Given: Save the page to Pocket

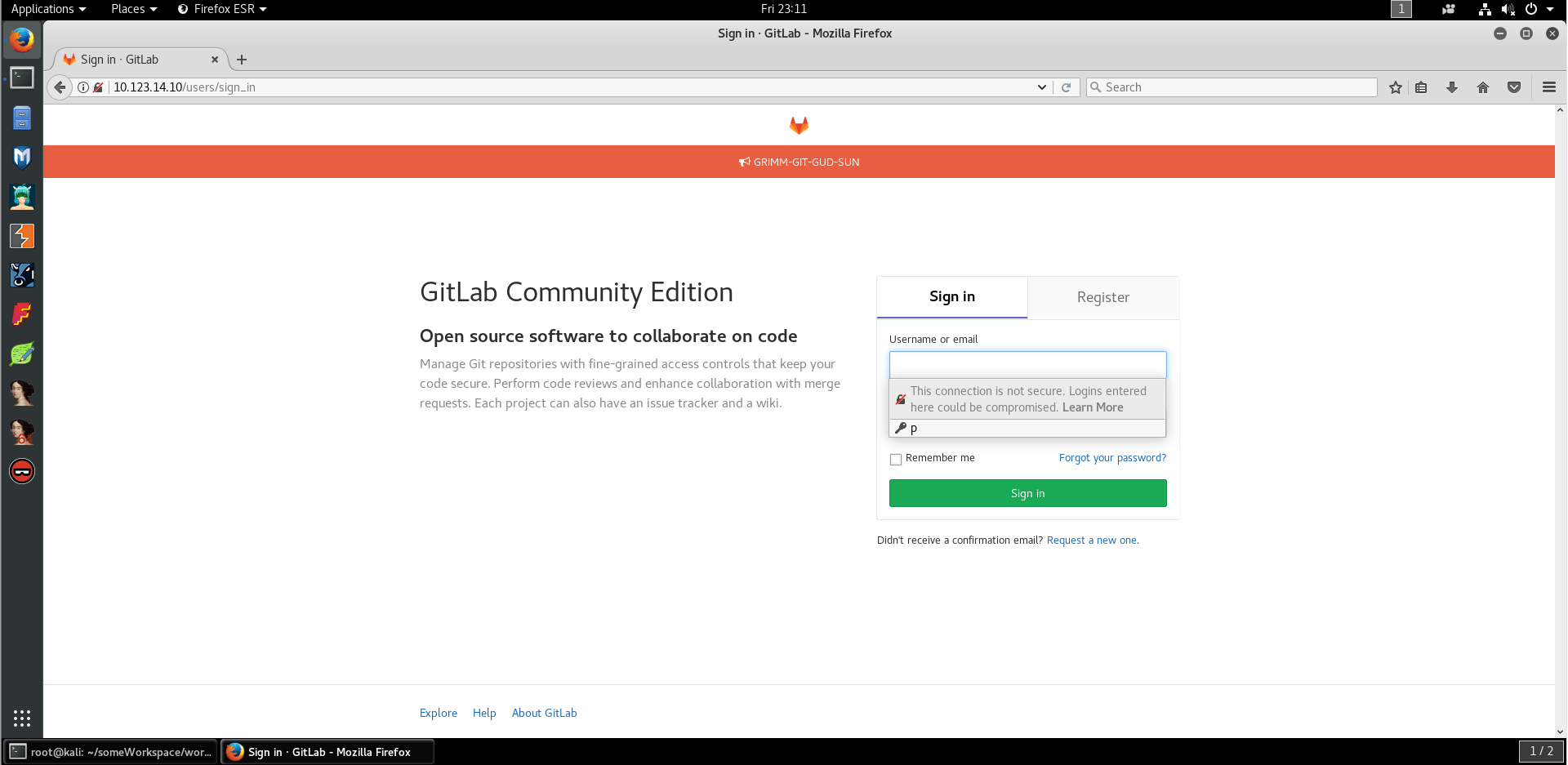Looking at the screenshot, I should coord(1513,87).
